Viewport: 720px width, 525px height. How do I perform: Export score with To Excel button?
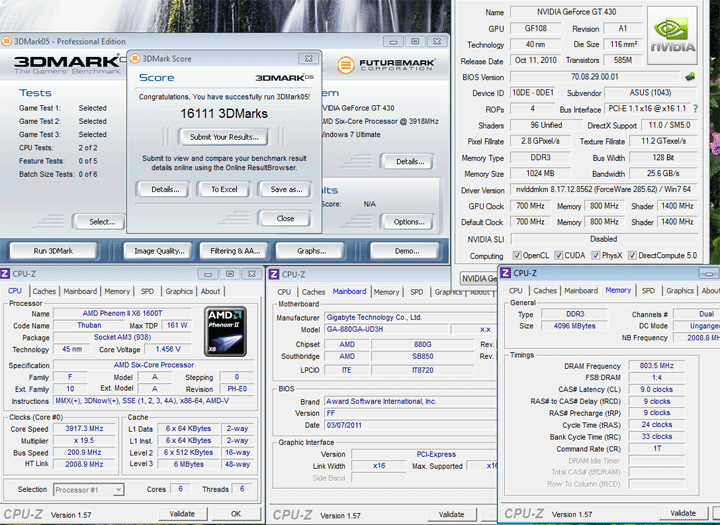[x=223, y=189]
